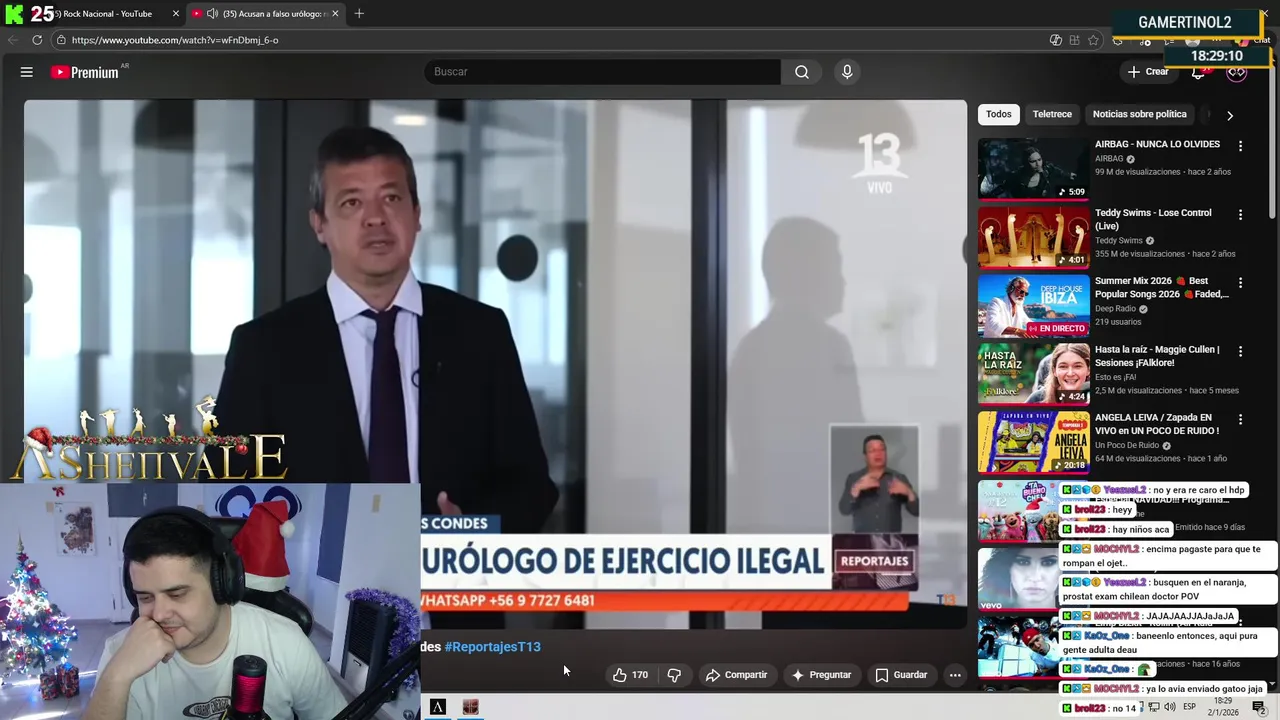Click the Compartir share button
Image resolution: width=1280 pixels, height=720 pixels.
(x=736, y=675)
